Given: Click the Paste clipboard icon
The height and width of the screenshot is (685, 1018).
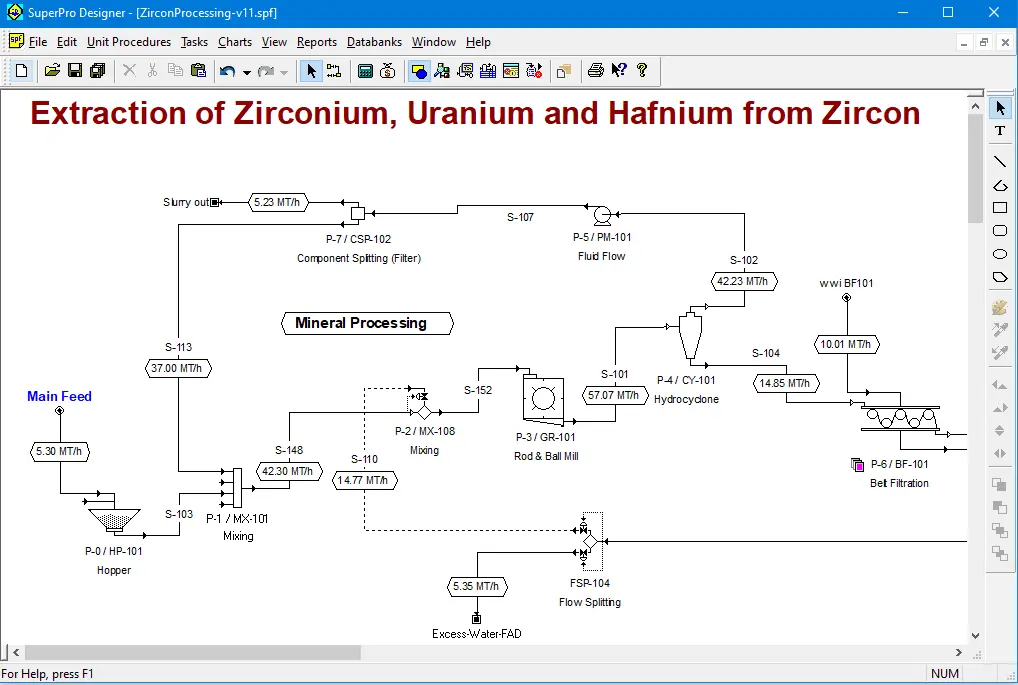Looking at the screenshot, I should [198, 71].
